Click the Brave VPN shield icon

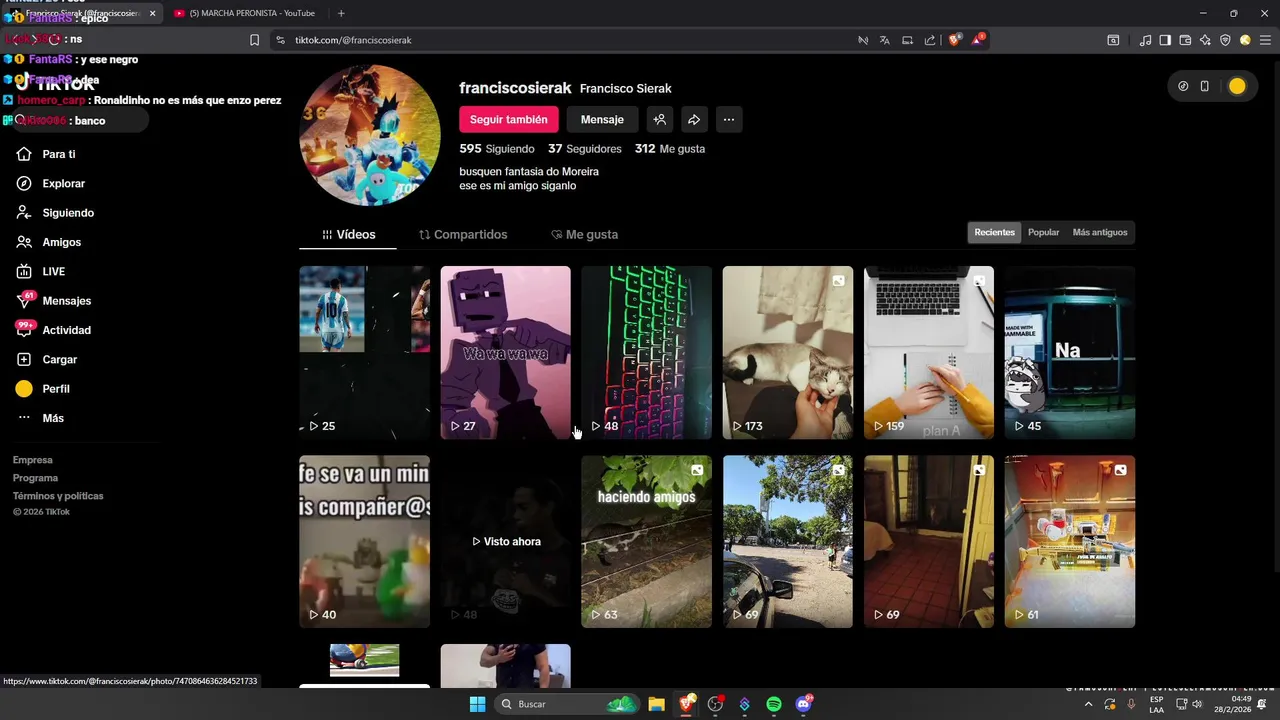point(1225,40)
